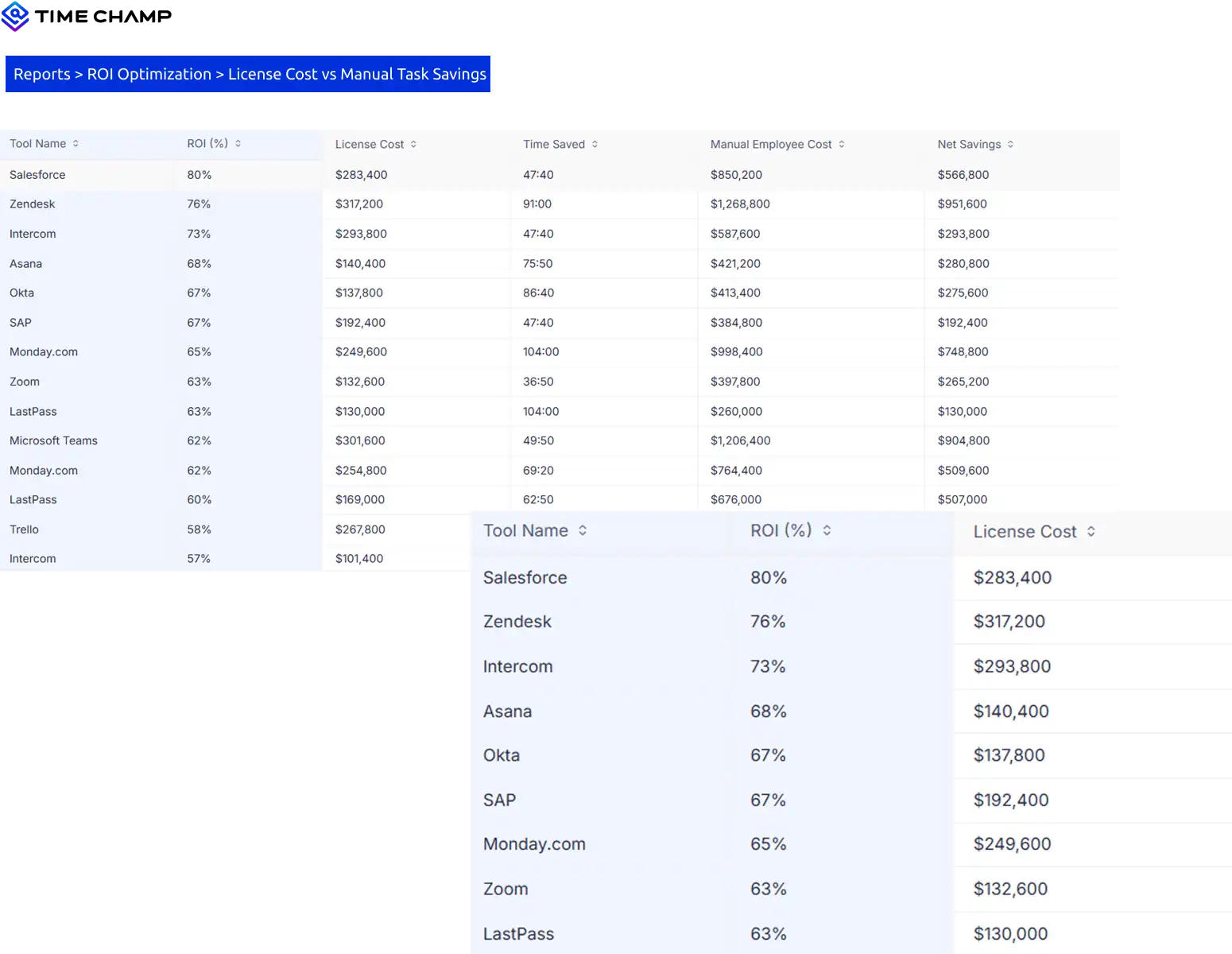
Task: Open the Reports breadcrumb link
Action: coord(42,73)
